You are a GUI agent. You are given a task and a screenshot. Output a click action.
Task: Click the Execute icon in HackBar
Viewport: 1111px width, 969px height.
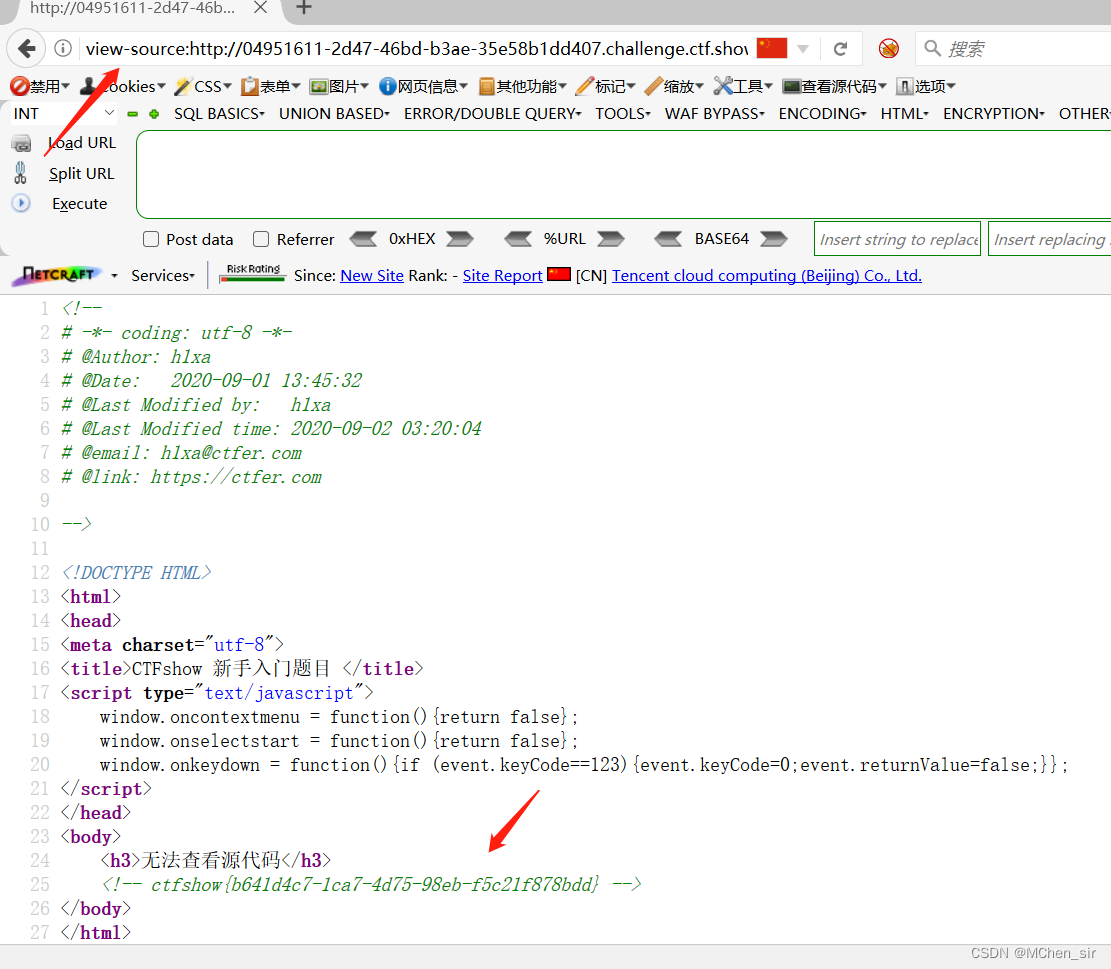(20, 204)
